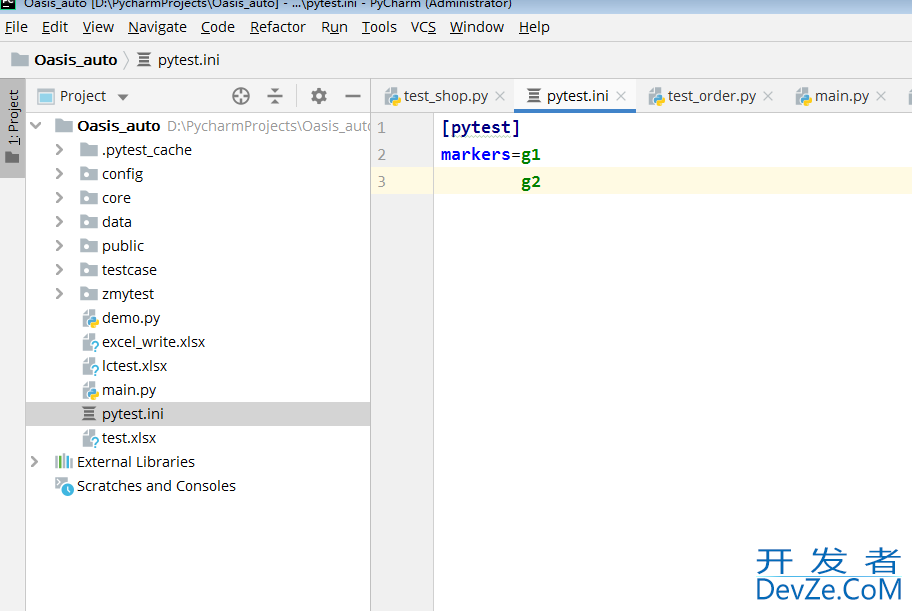
Task: Switch to the test_order.py tab
Action: [711, 96]
